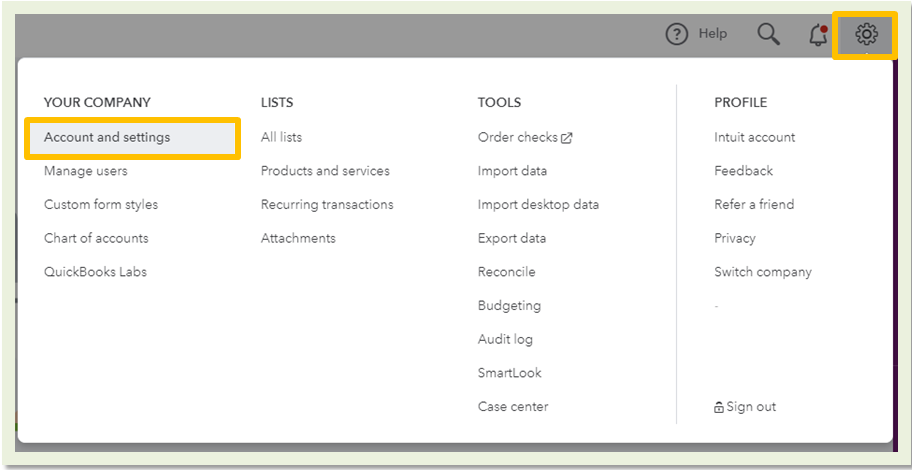Choose Switch company
This screenshot has width=912, height=470.
click(x=763, y=272)
